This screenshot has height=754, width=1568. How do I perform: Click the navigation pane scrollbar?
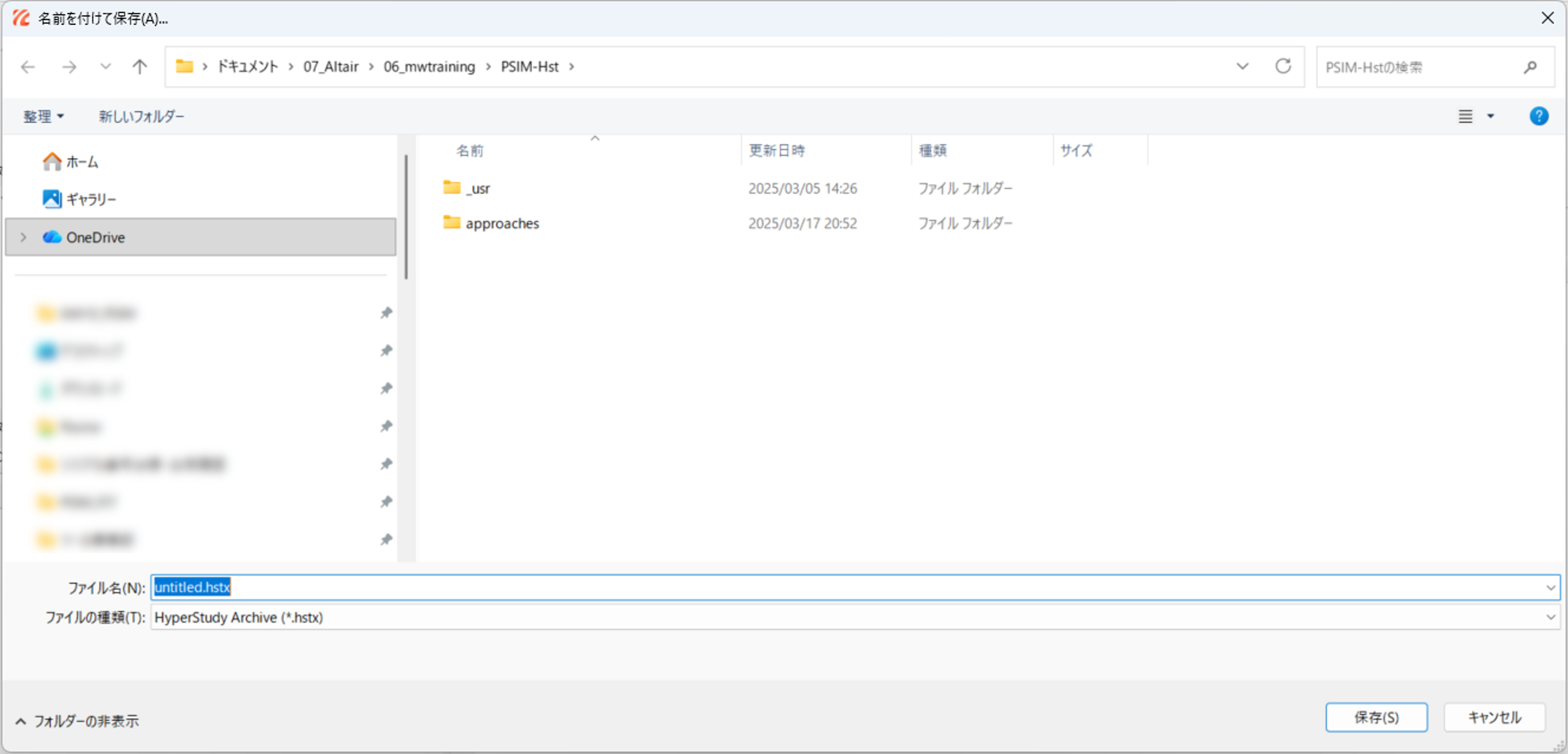(406, 217)
